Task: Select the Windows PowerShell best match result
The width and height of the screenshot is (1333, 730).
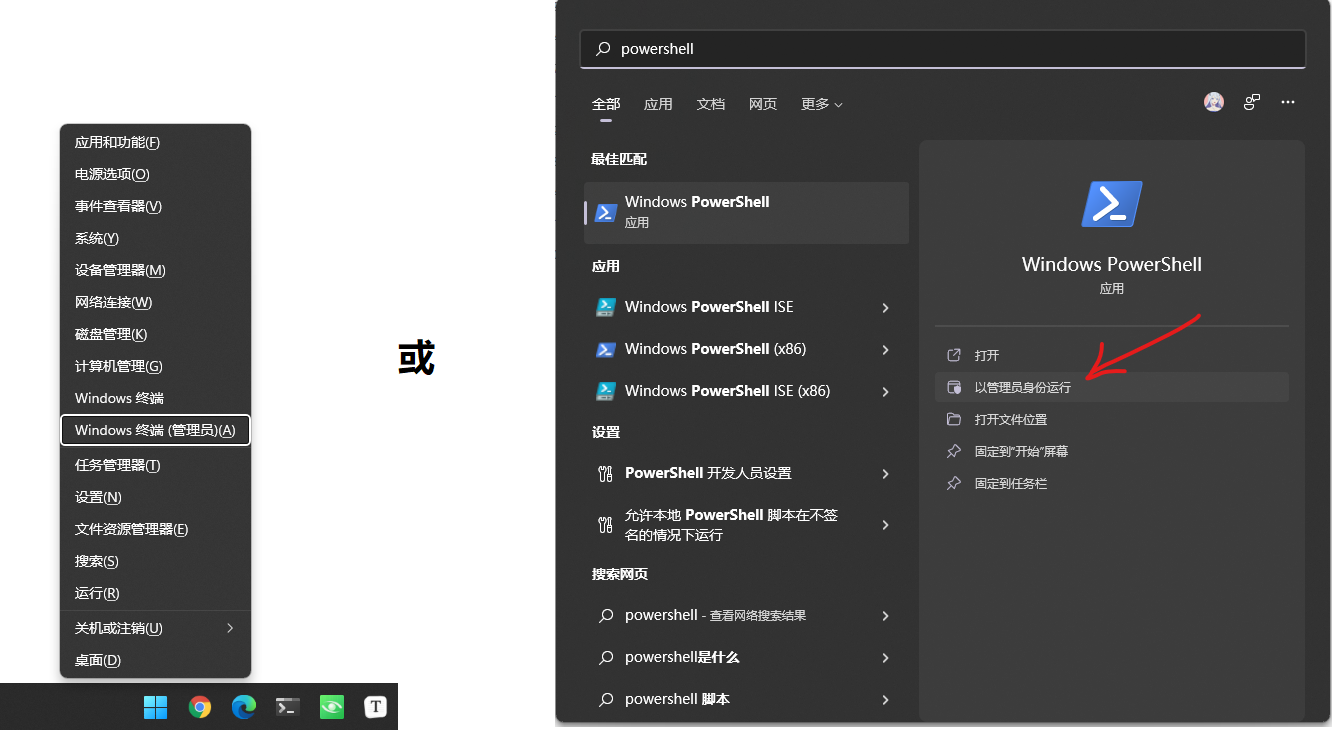Action: (746, 212)
